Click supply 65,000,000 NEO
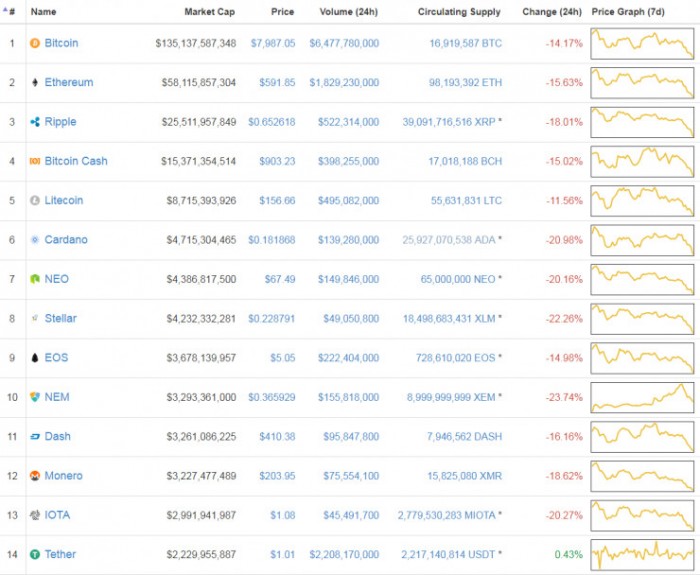The image size is (700, 575). (x=458, y=279)
